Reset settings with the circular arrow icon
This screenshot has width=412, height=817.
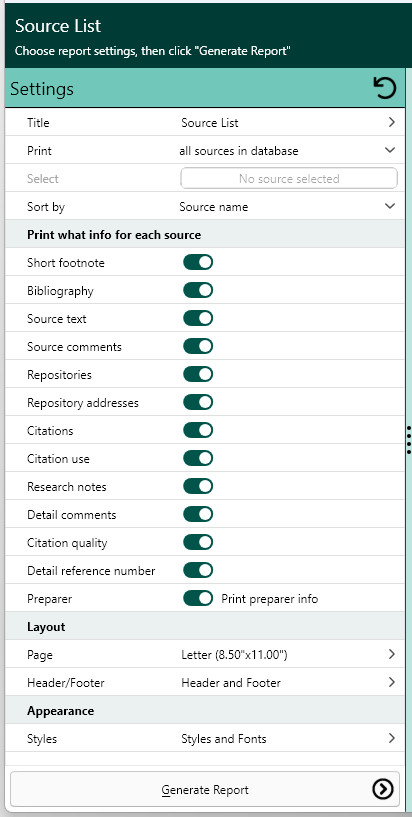tap(385, 88)
